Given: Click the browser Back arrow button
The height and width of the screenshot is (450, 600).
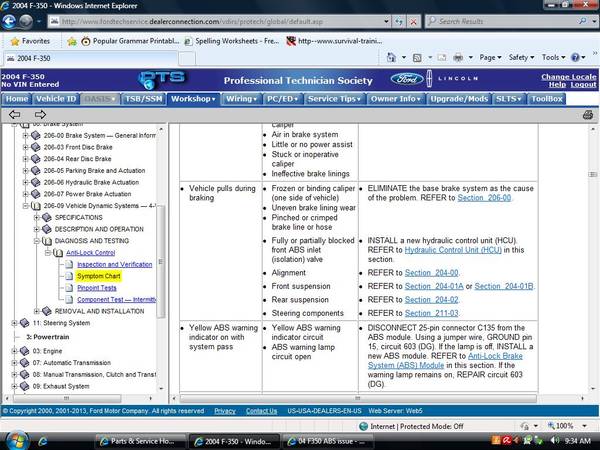Looking at the screenshot, I should click(x=9, y=21).
